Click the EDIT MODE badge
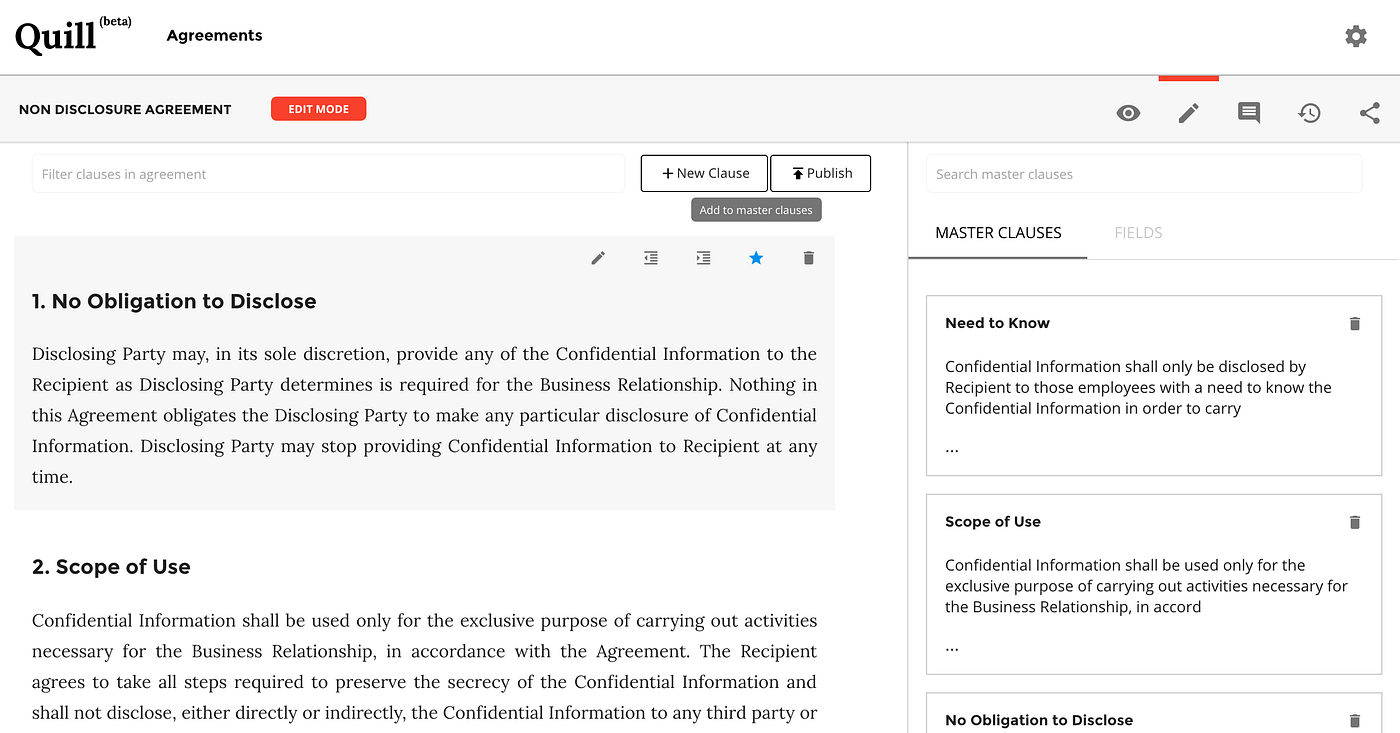Image resolution: width=1400 pixels, height=733 pixels. tap(318, 109)
